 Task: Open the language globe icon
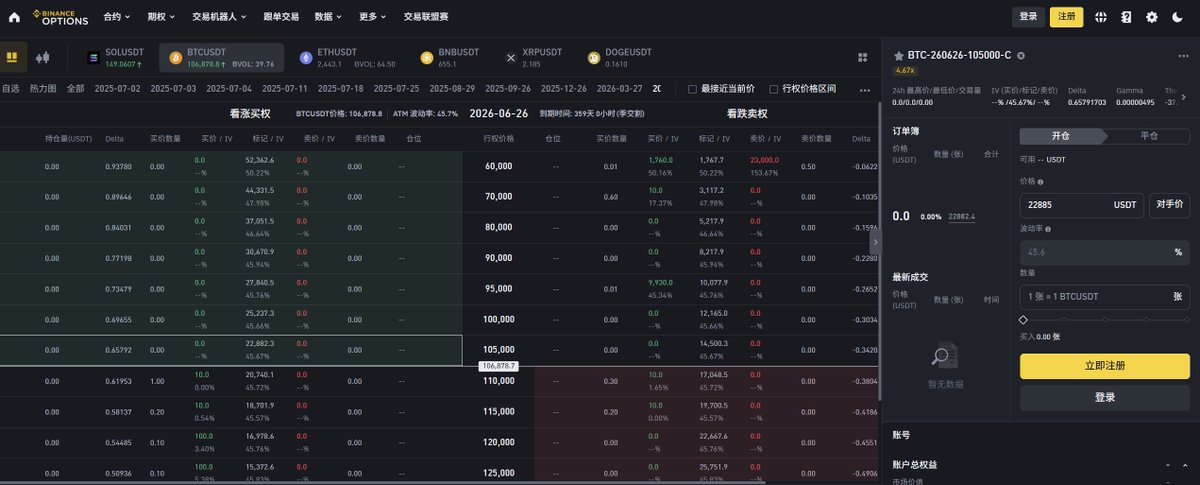[1101, 17]
